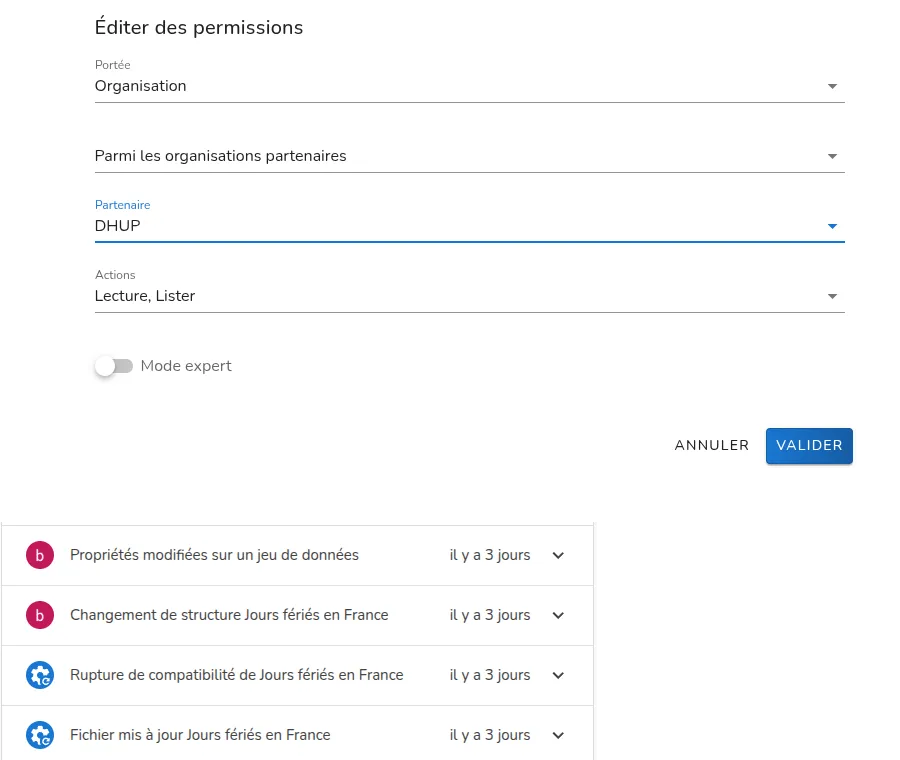Click the VALIDER button
The height and width of the screenshot is (760, 900).
[809, 445]
